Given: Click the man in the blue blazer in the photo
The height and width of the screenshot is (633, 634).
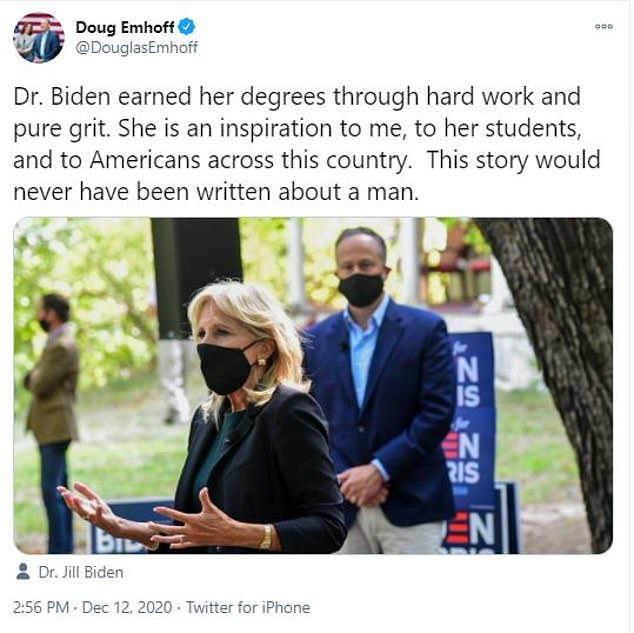Looking at the screenshot, I should (x=380, y=388).
